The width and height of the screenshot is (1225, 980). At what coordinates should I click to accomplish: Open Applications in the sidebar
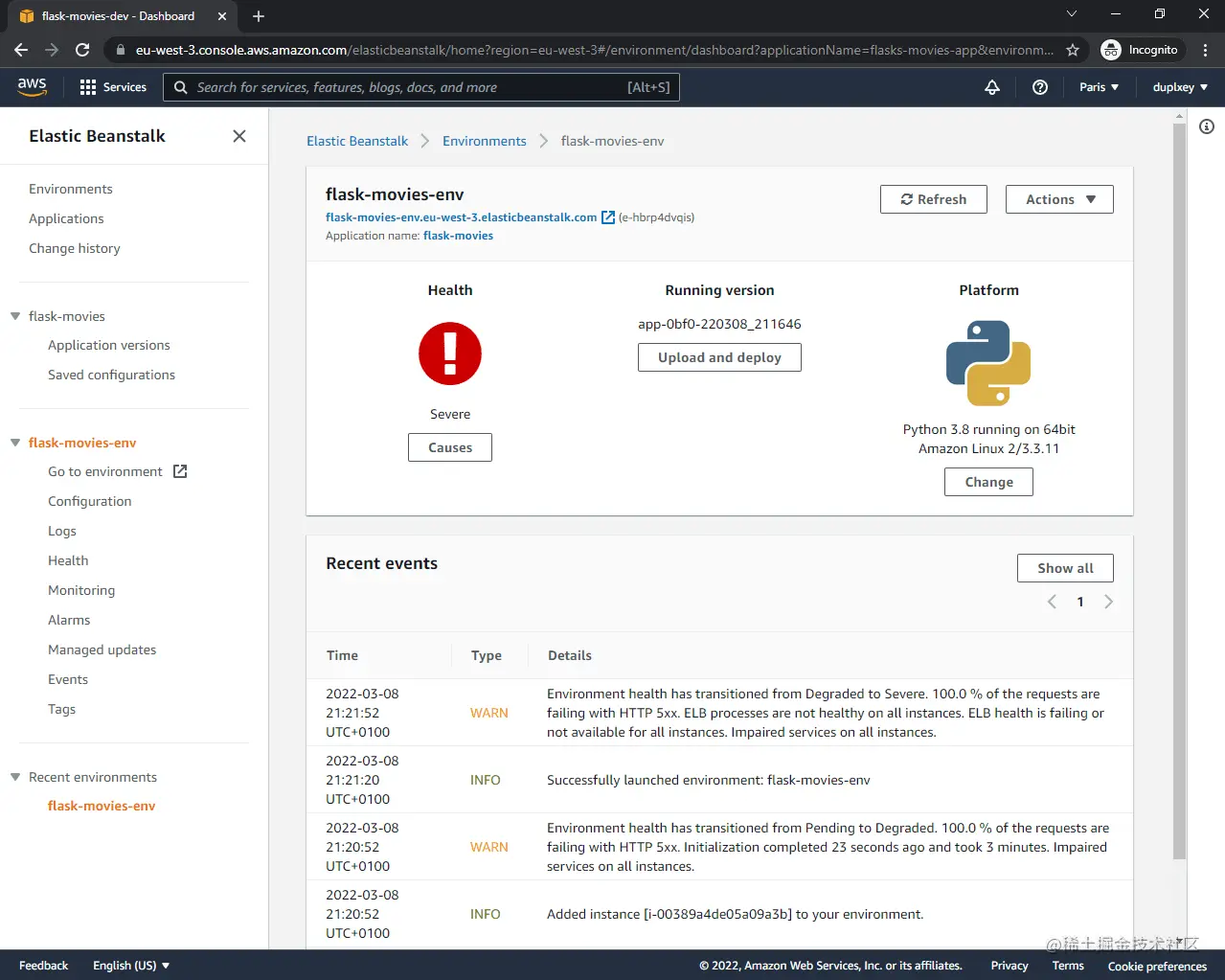[66, 218]
